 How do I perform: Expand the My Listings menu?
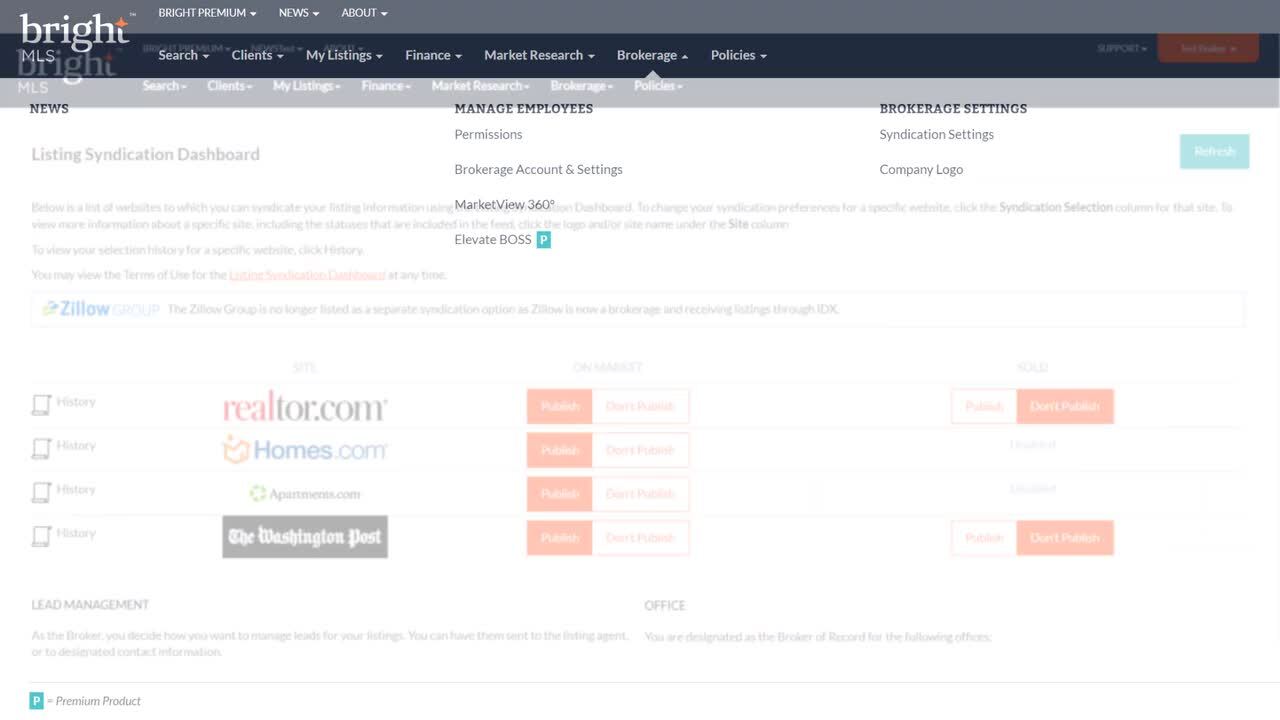(x=344, y=55)
